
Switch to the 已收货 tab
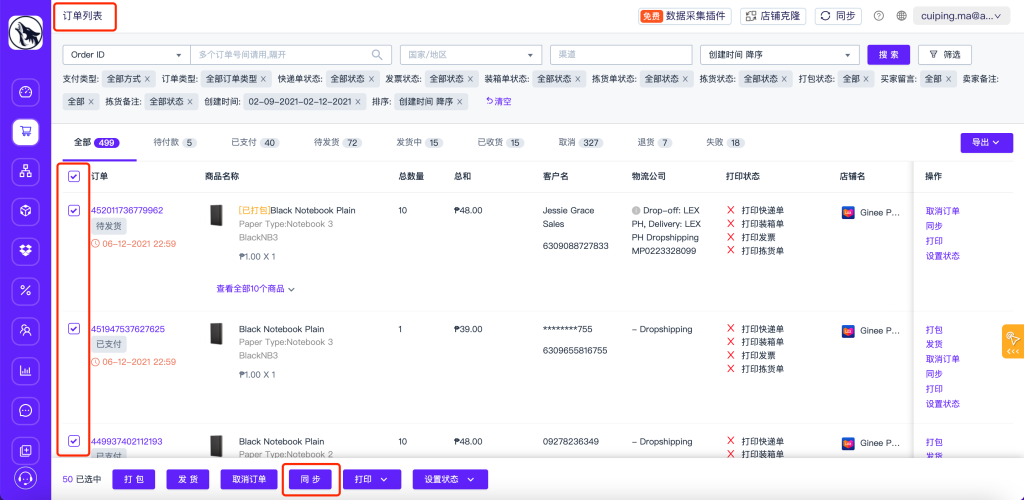pyautogui.click(x=500, y=142)
